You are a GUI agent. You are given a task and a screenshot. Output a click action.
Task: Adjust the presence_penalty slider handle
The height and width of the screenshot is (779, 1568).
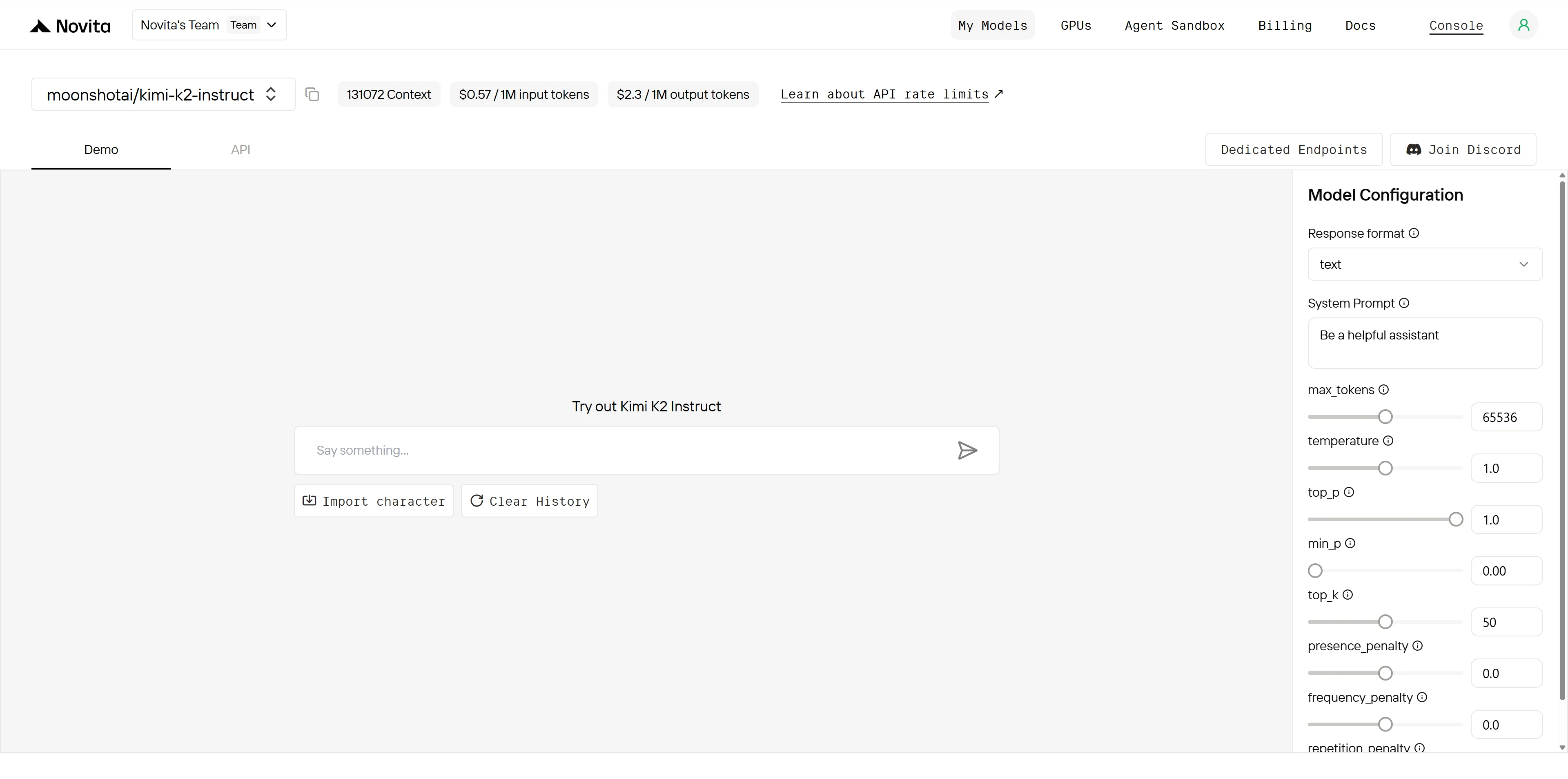coord(1385,673)
